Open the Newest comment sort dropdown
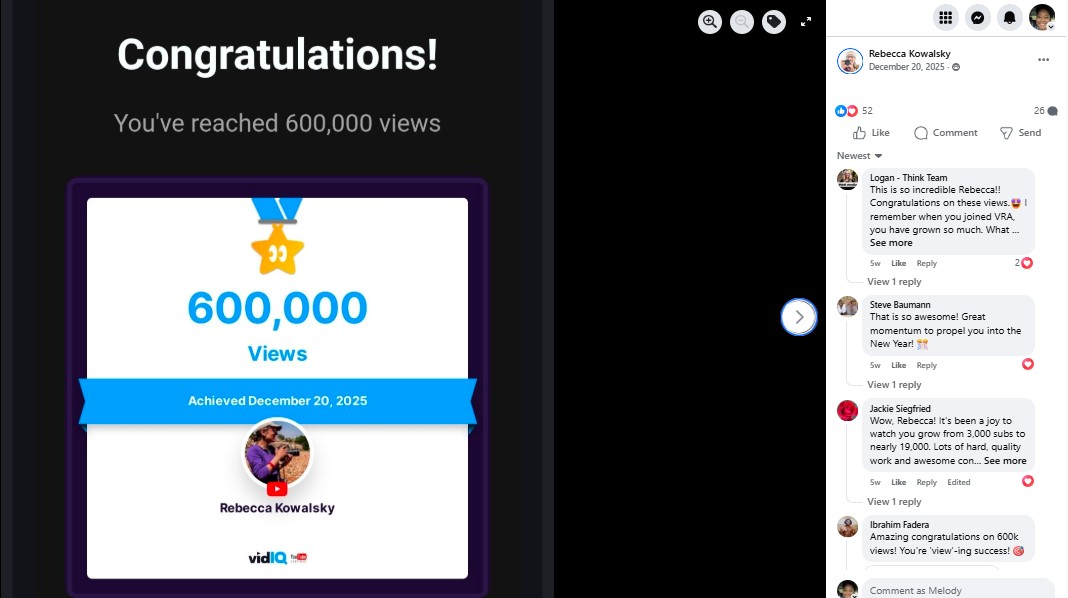Screen dimensions: 1068x598 click(x=860, y=156)
